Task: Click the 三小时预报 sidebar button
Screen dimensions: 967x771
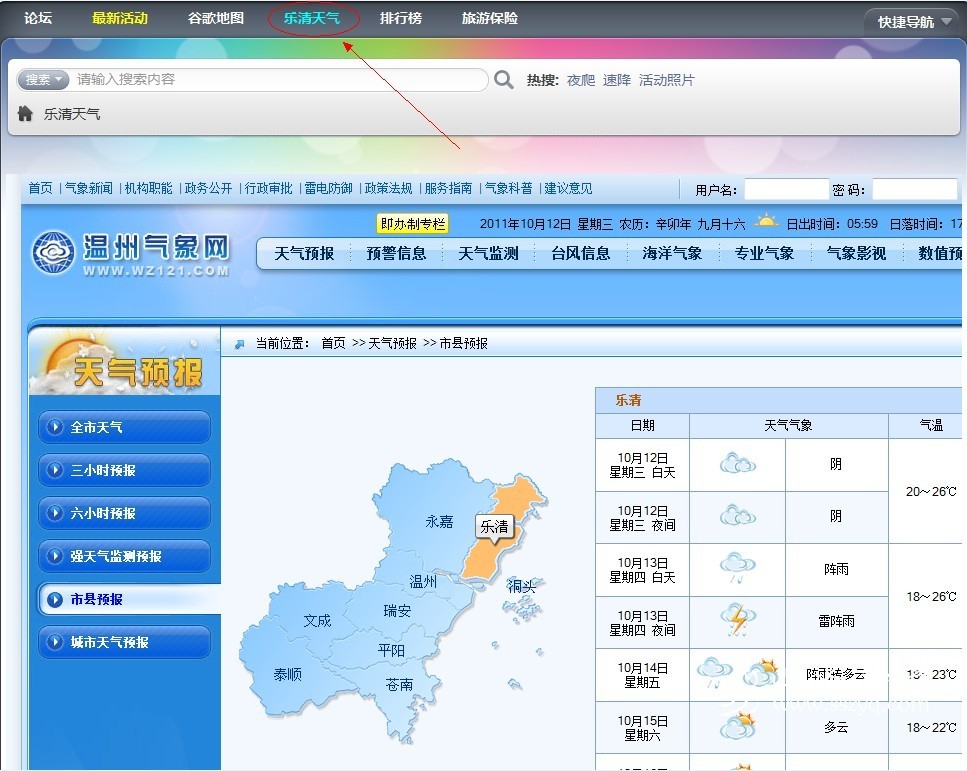Action: 124,470
